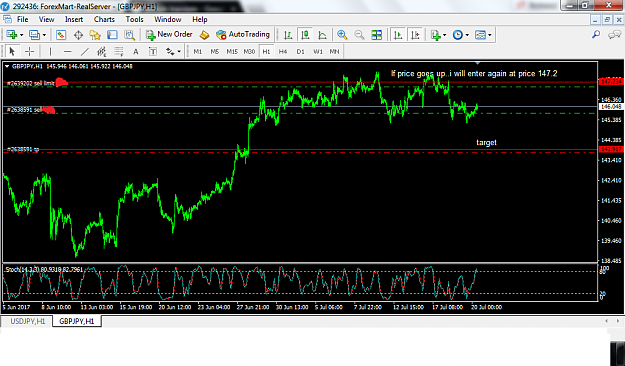Select the Cursor arrow tool
Screen dimensions: 625x366
click(12, 51)
